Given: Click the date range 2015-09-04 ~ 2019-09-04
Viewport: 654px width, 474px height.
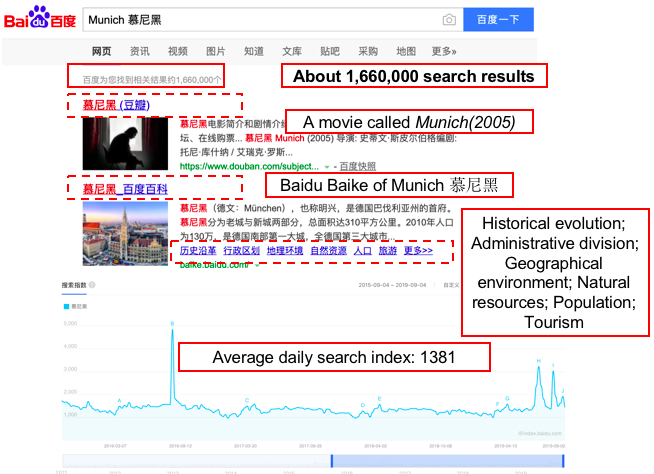Looking at the screenshot, I should pyautogui.click(x=392, y=285).
